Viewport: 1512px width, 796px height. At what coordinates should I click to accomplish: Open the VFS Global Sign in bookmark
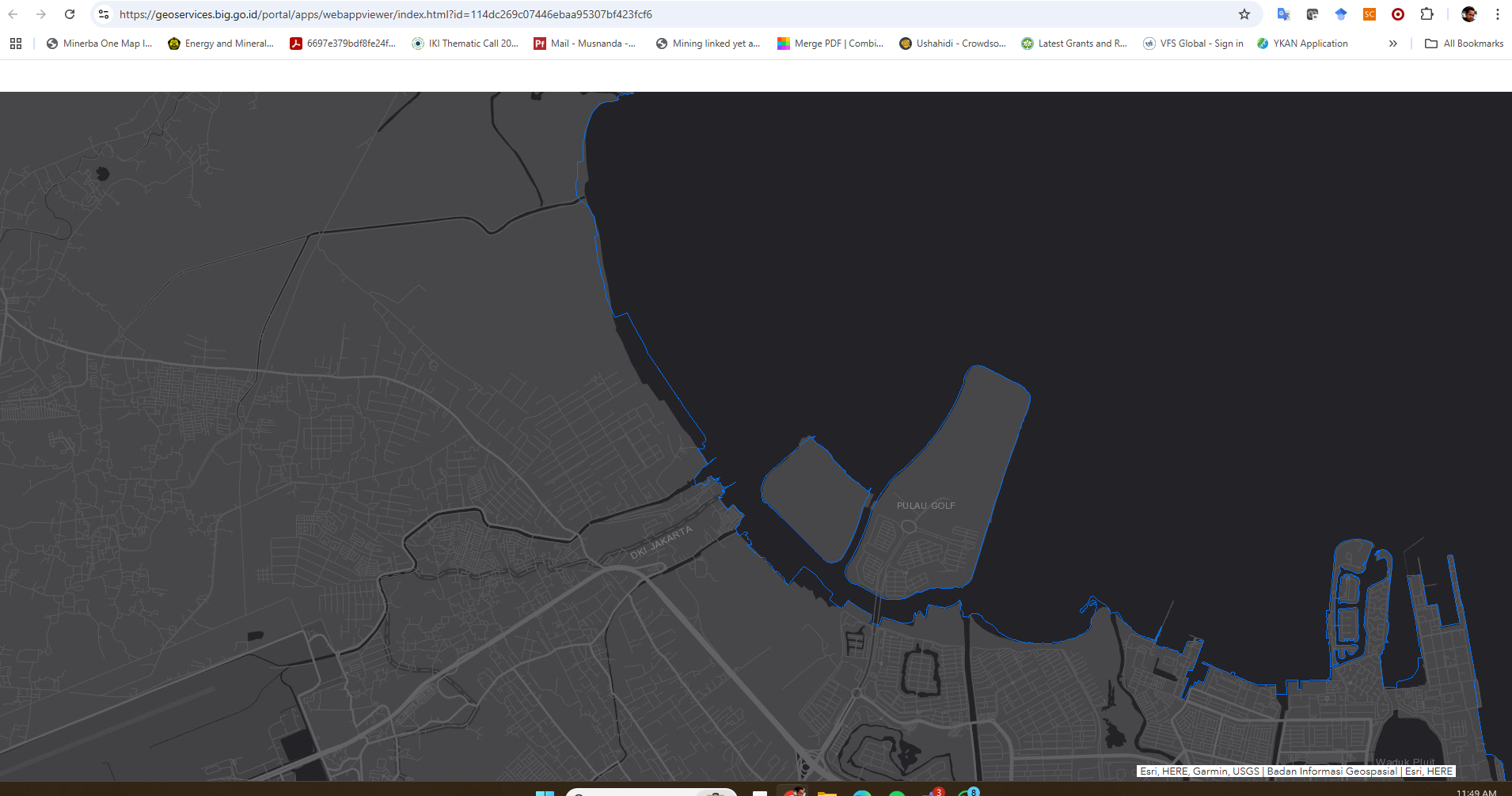tap(1193, 44)
